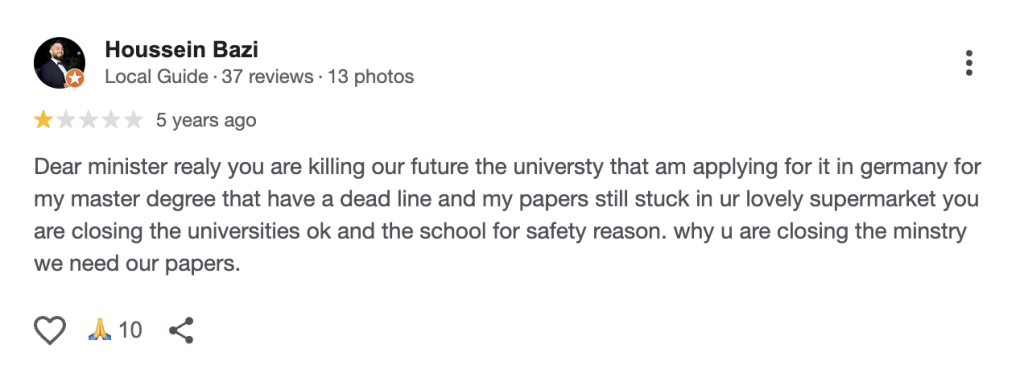Click the second gray rating star
1024x382 pixels.
[66, 120]
